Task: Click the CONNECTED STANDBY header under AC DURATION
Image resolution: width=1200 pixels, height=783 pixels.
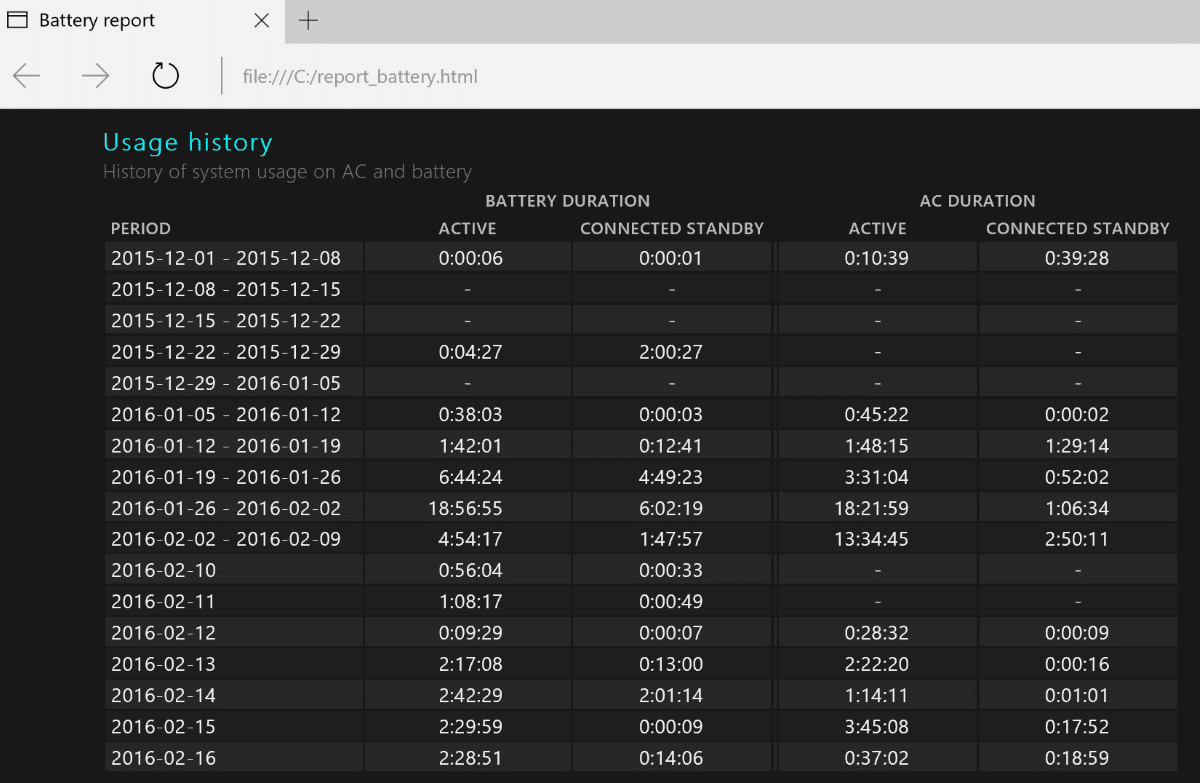Action: click(1078, 229)
